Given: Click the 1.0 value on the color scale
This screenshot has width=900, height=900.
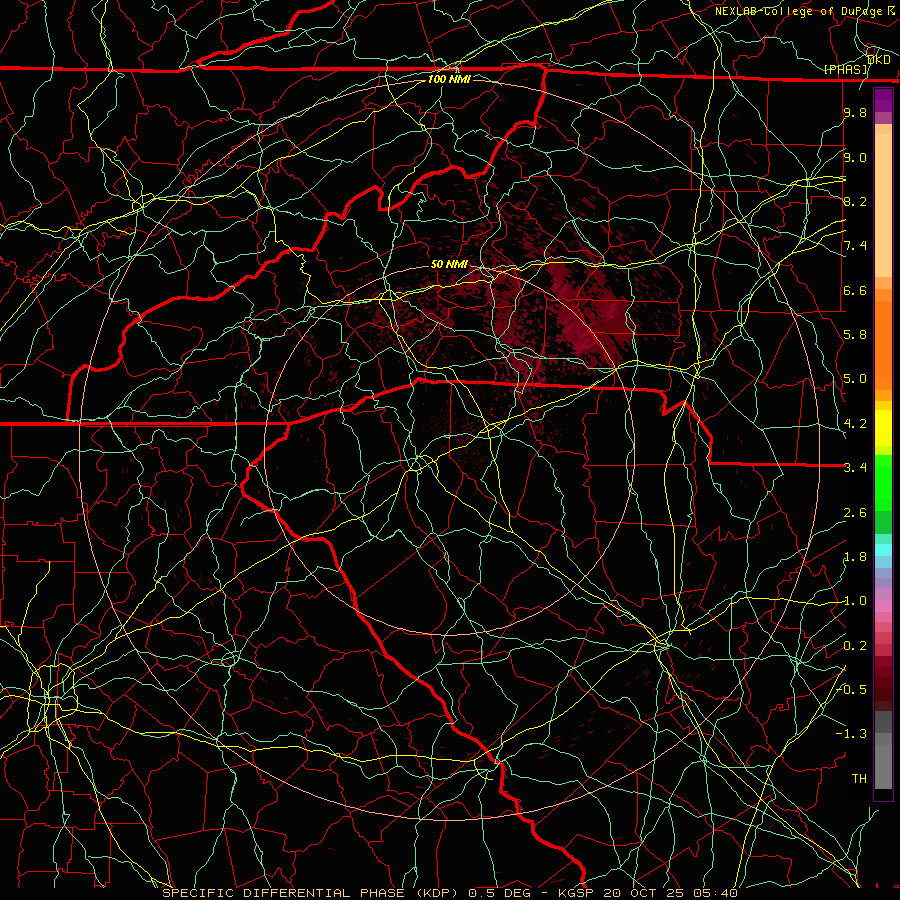Looking at the screenshot, I should [x=855, y=601].
